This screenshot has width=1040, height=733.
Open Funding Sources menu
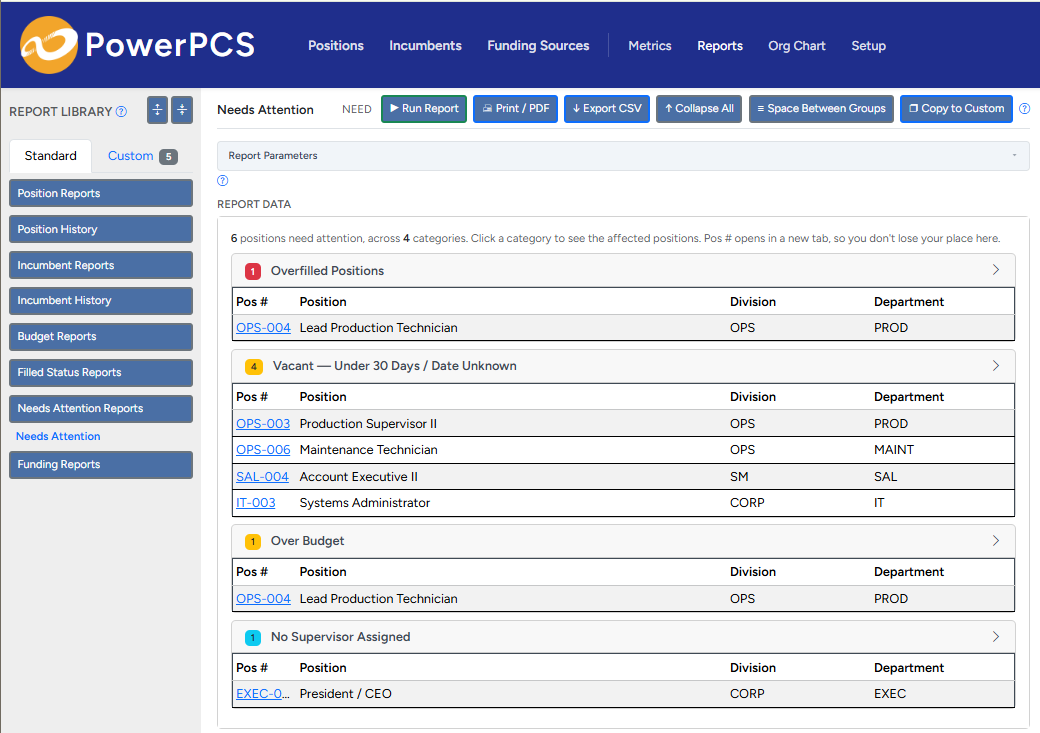point(538,46)
